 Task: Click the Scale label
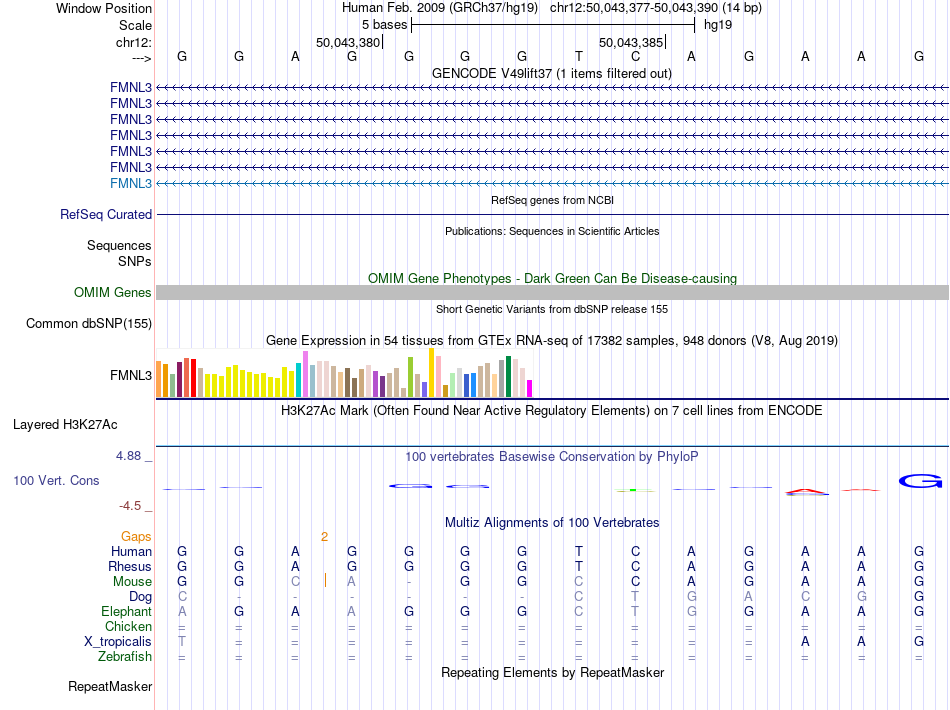pos(136,25)
